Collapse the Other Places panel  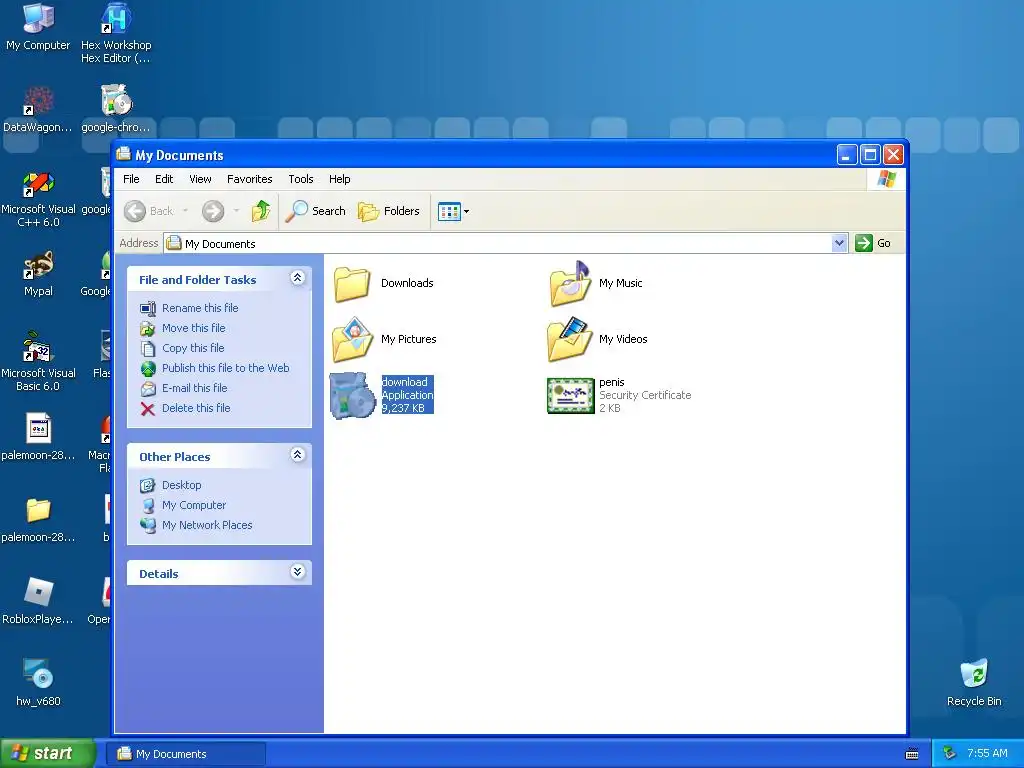[x=297, y=455]
